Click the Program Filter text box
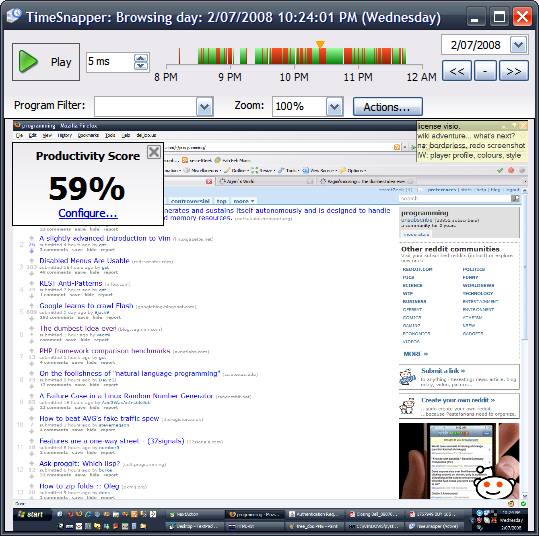The width and height of the screenshot is (539, 536). (145, 107)
